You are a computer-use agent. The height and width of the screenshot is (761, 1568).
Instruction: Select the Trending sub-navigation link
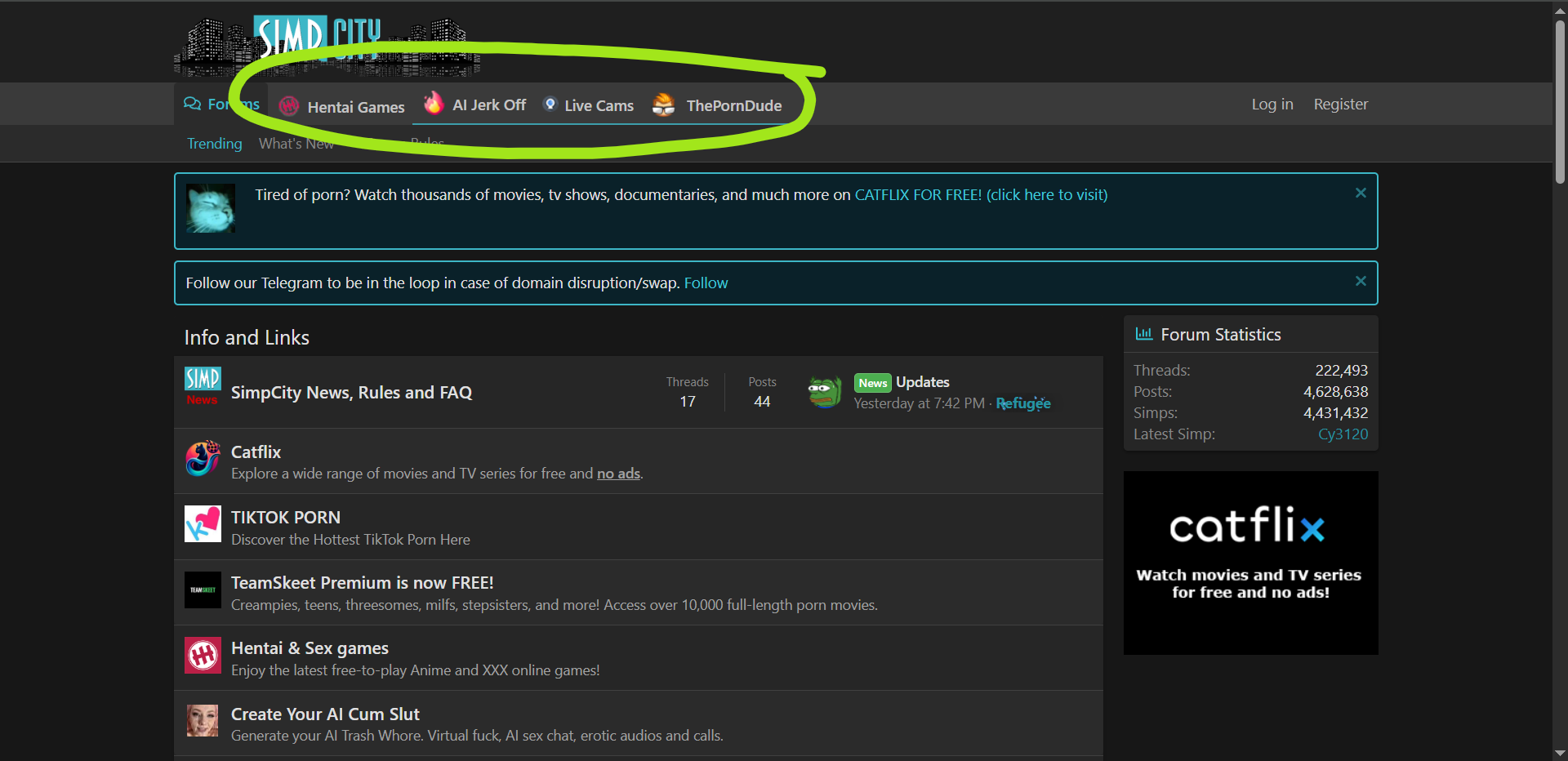215,144
